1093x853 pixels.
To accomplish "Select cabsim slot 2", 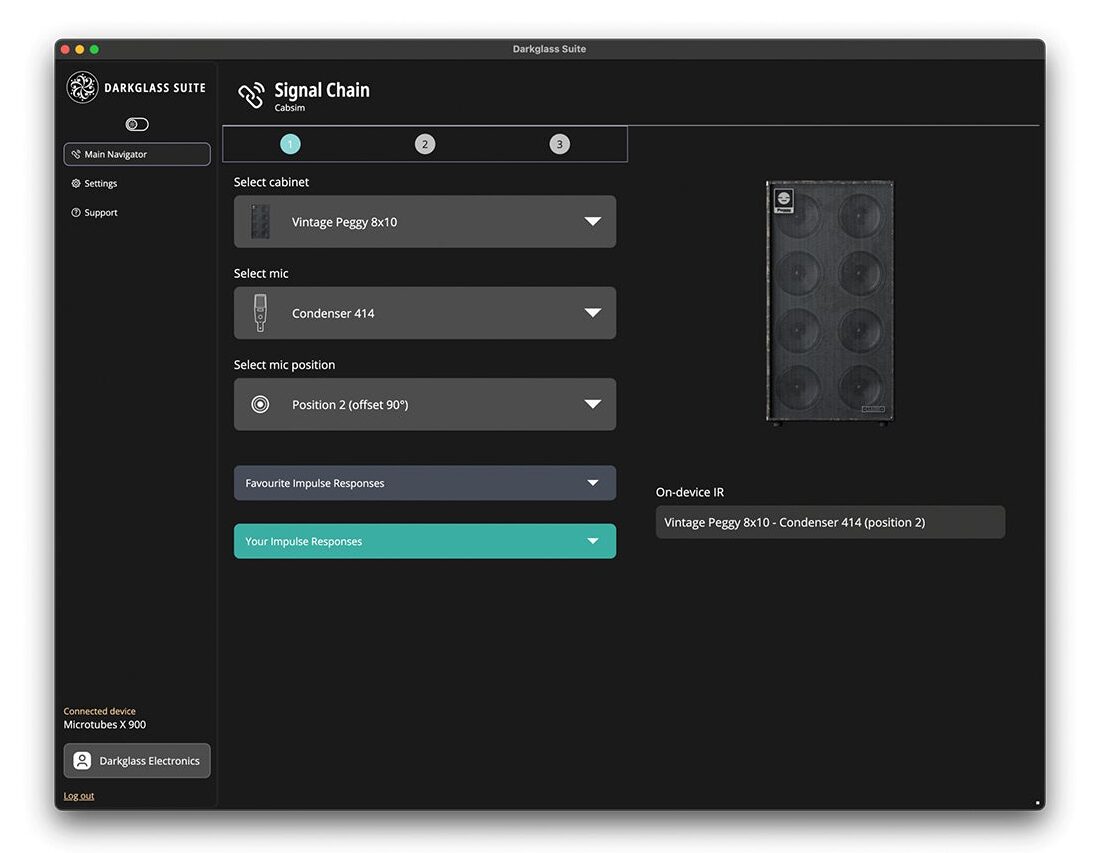I will coord(425,144).
